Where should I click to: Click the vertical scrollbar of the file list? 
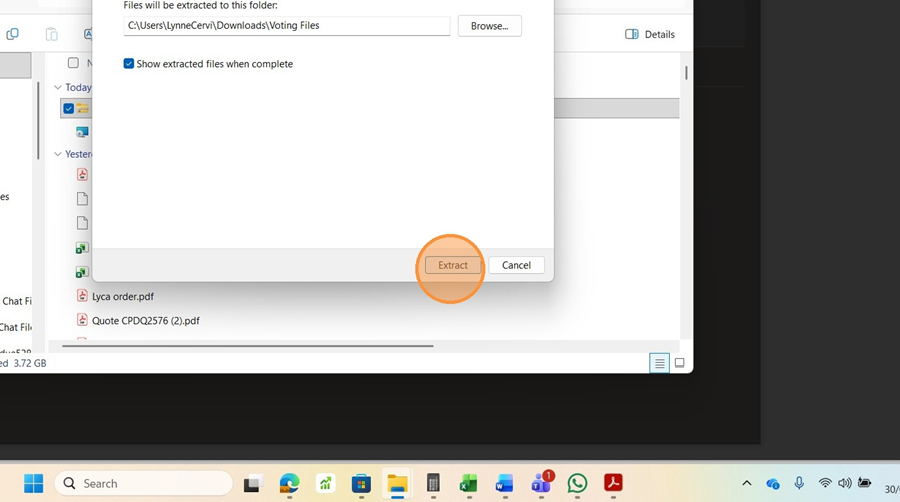(x=686, y=73)
